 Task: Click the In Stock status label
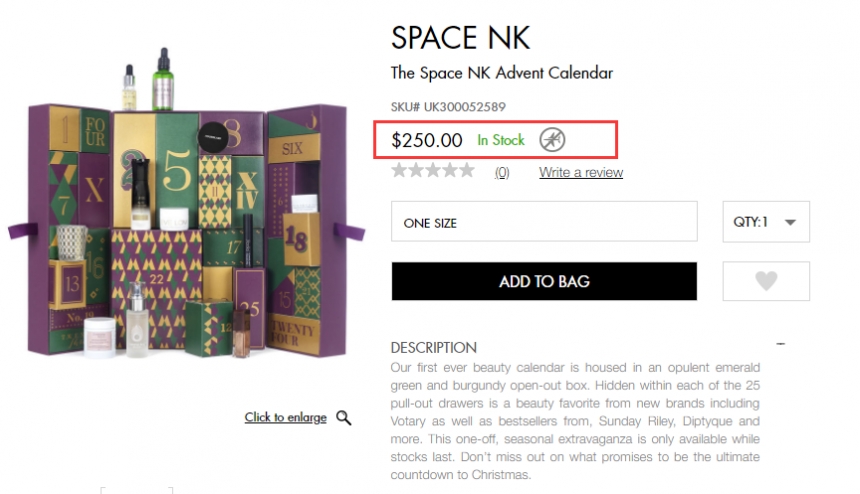pos(501,140)
